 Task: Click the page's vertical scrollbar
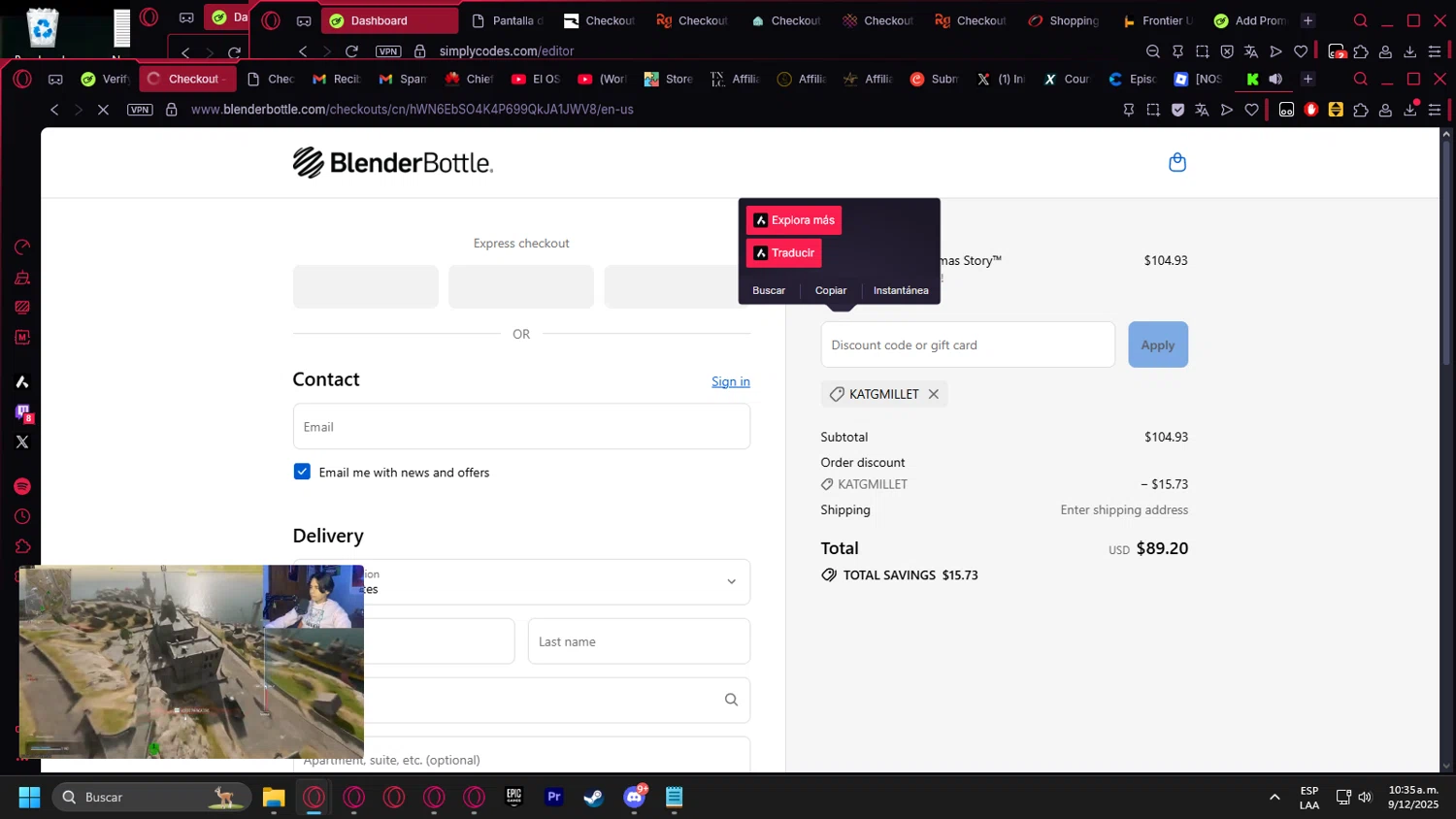[x=1447, y=254]
